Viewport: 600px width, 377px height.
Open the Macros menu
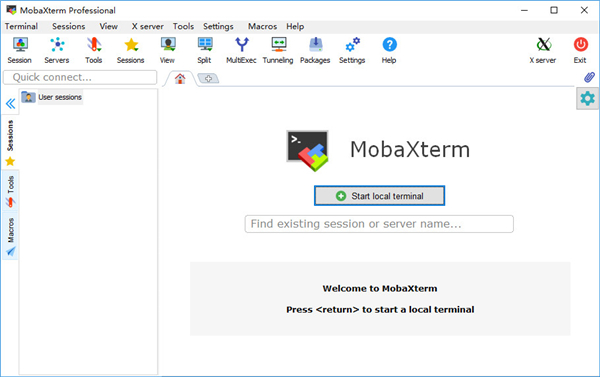click(262, 26)
